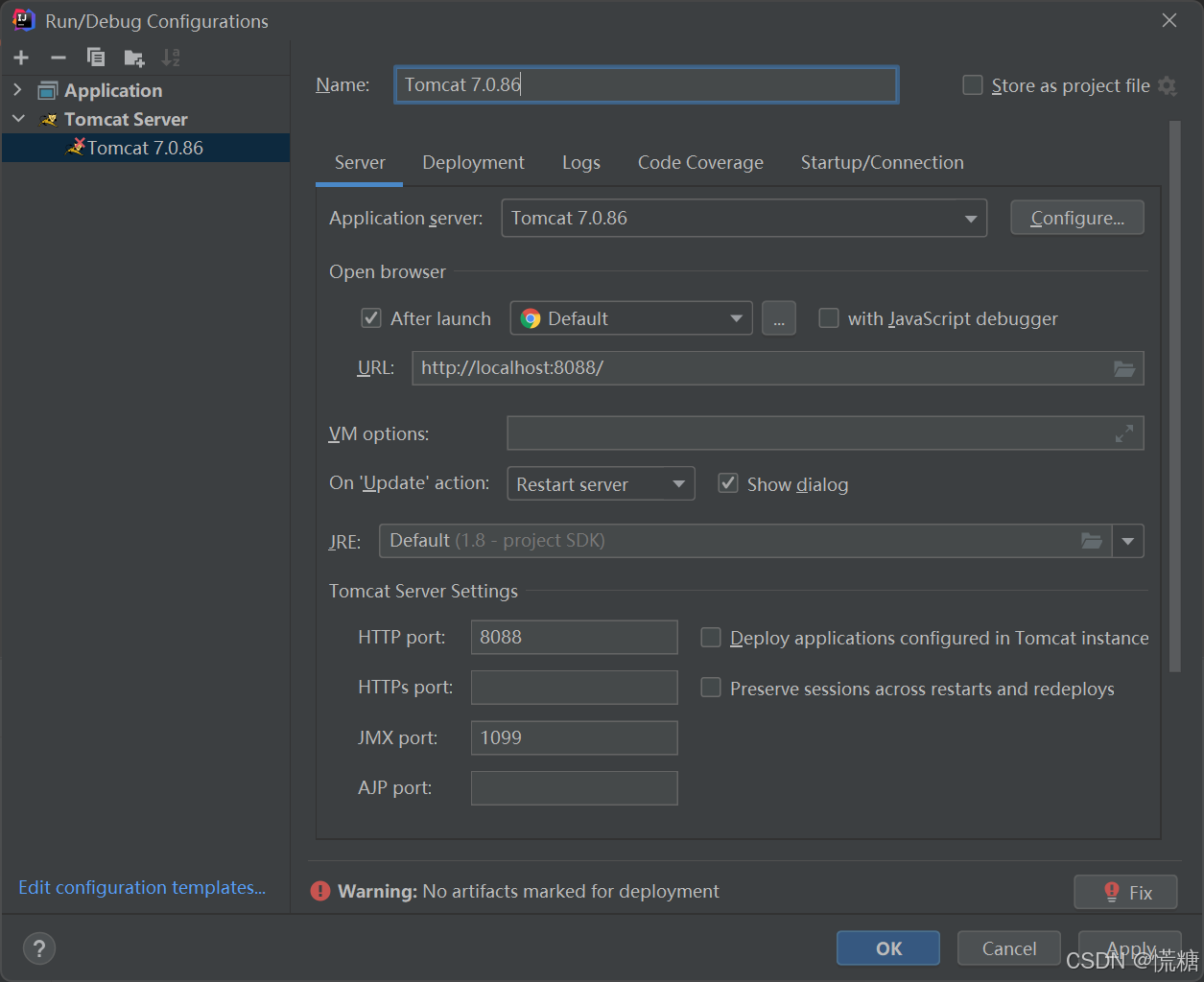
Task: Open the JRE dropdown arrow
Action: pos(1128,541)
